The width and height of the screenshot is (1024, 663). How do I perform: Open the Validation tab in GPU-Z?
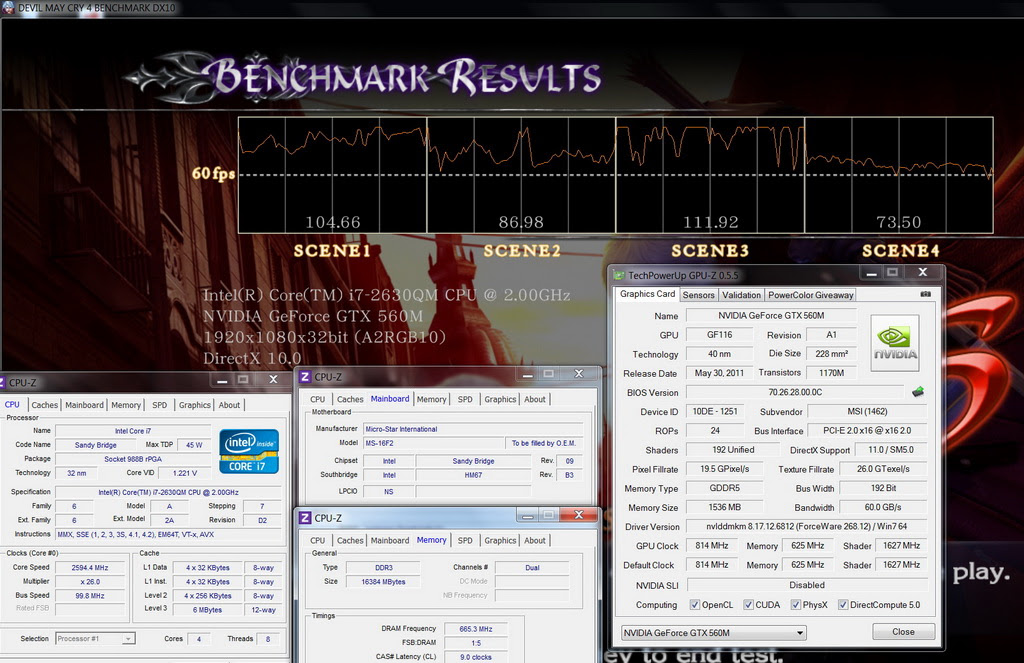click(741, 295)
